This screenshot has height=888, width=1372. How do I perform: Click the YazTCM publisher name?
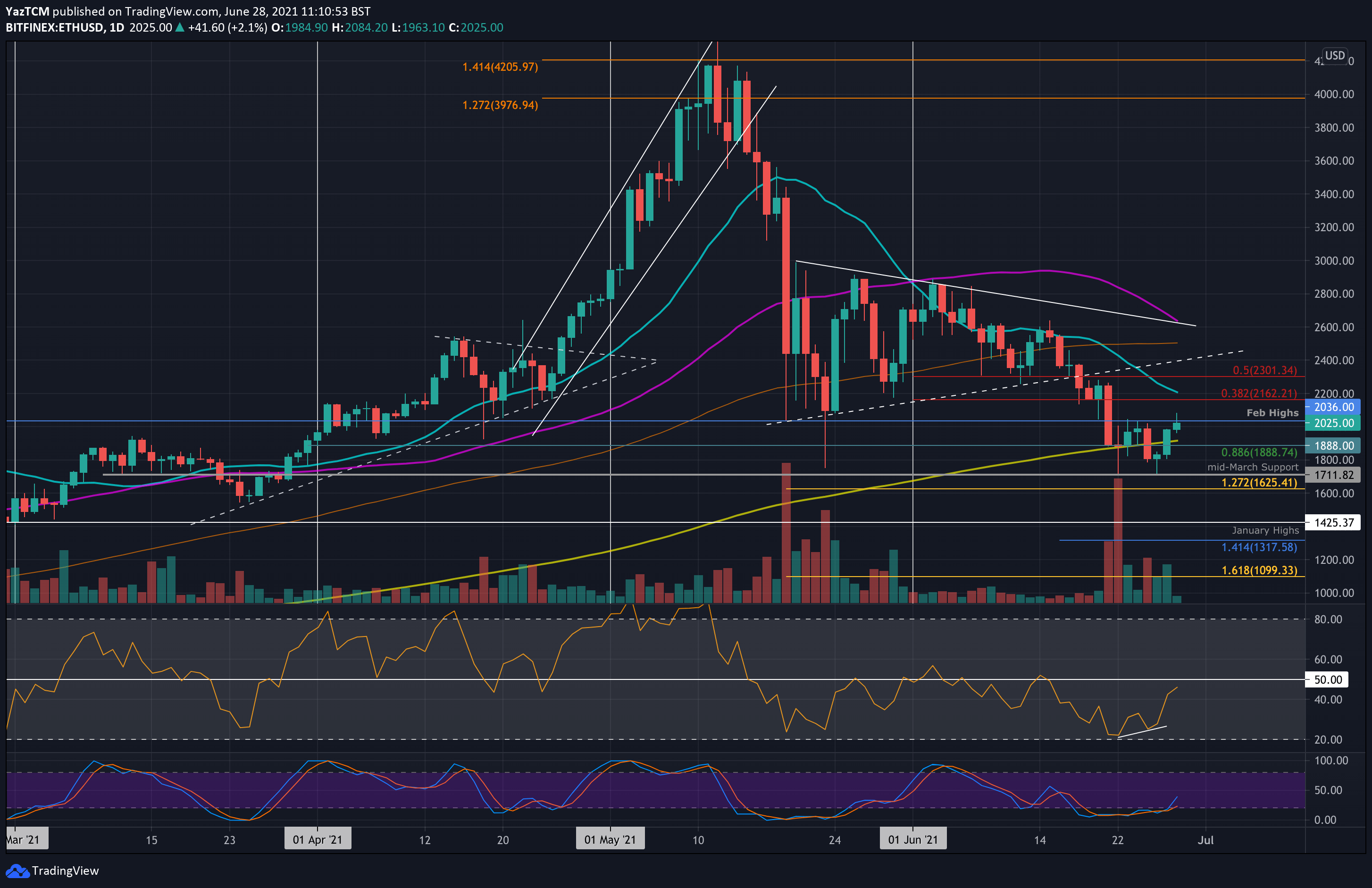point(27,11)
